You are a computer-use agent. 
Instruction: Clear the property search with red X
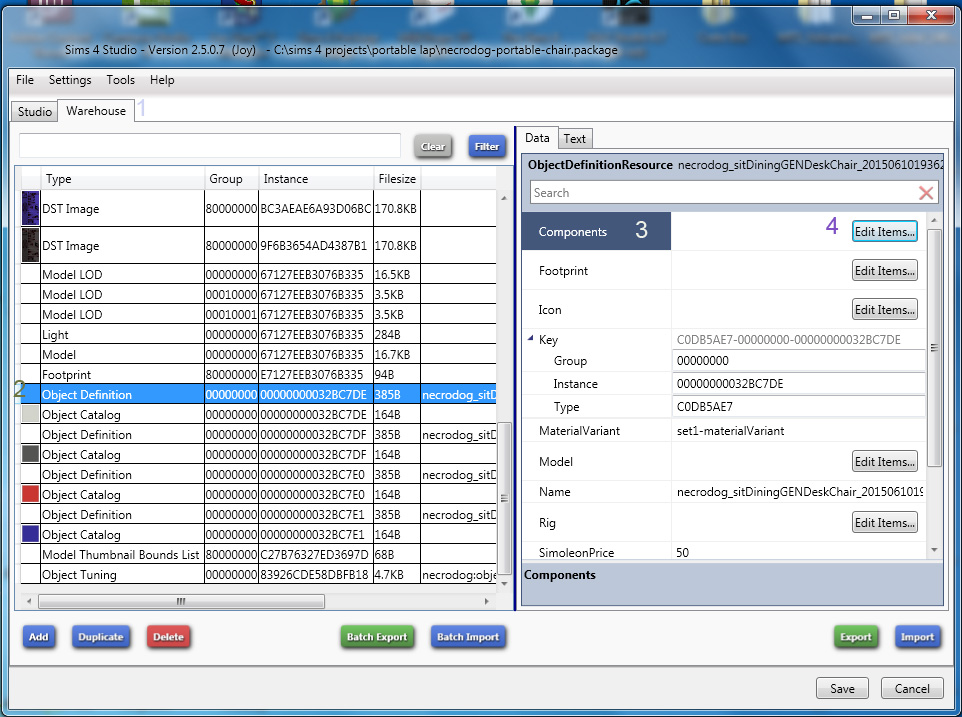tap(926, 193)
